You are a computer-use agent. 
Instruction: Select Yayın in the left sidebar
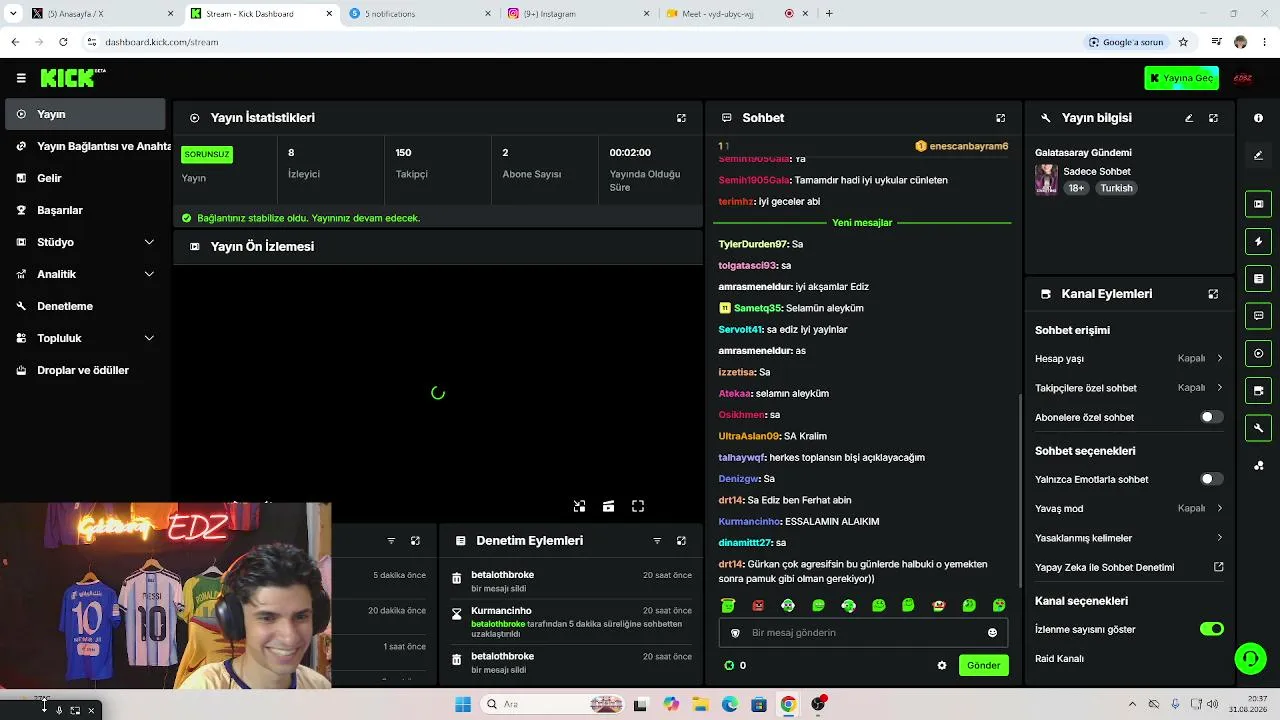tap(83, 114)
